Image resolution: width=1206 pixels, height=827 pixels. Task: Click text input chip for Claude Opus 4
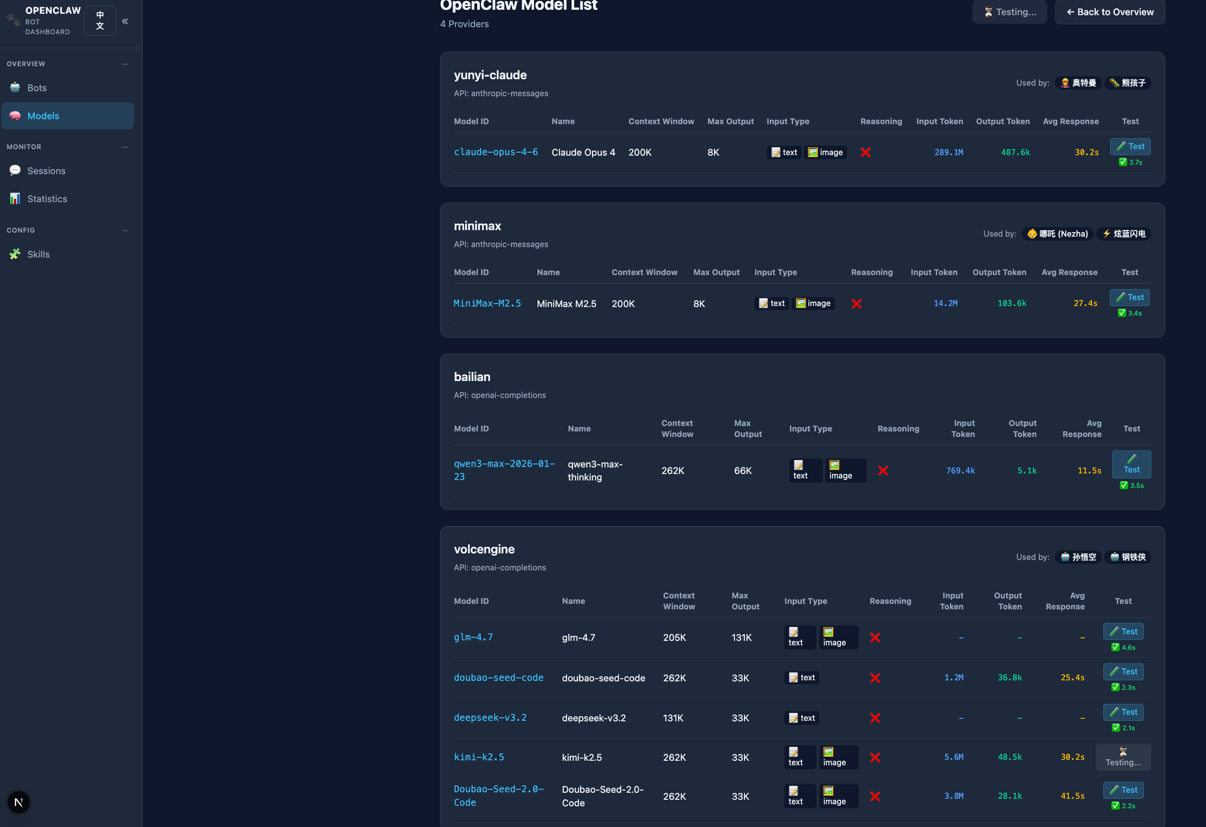click(784, 152)
